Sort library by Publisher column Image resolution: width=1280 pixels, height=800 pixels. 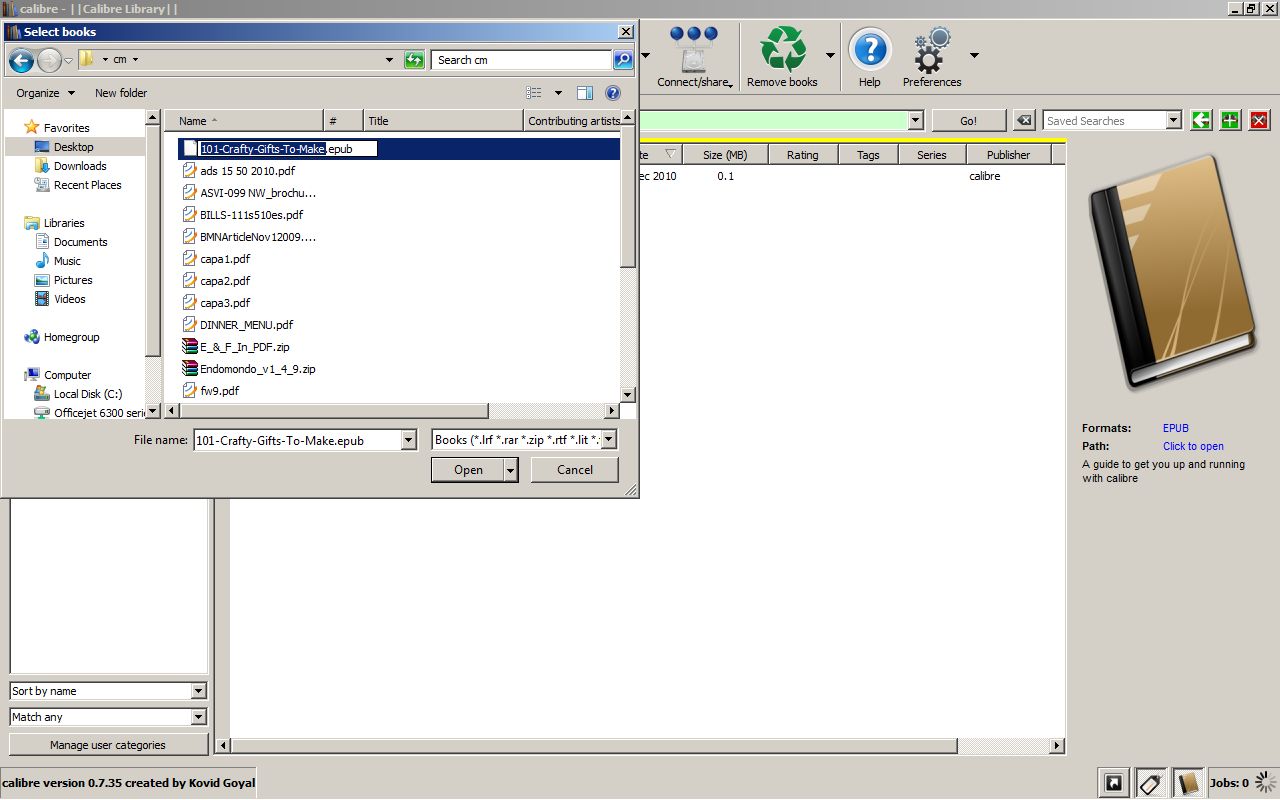(1008, 155)
